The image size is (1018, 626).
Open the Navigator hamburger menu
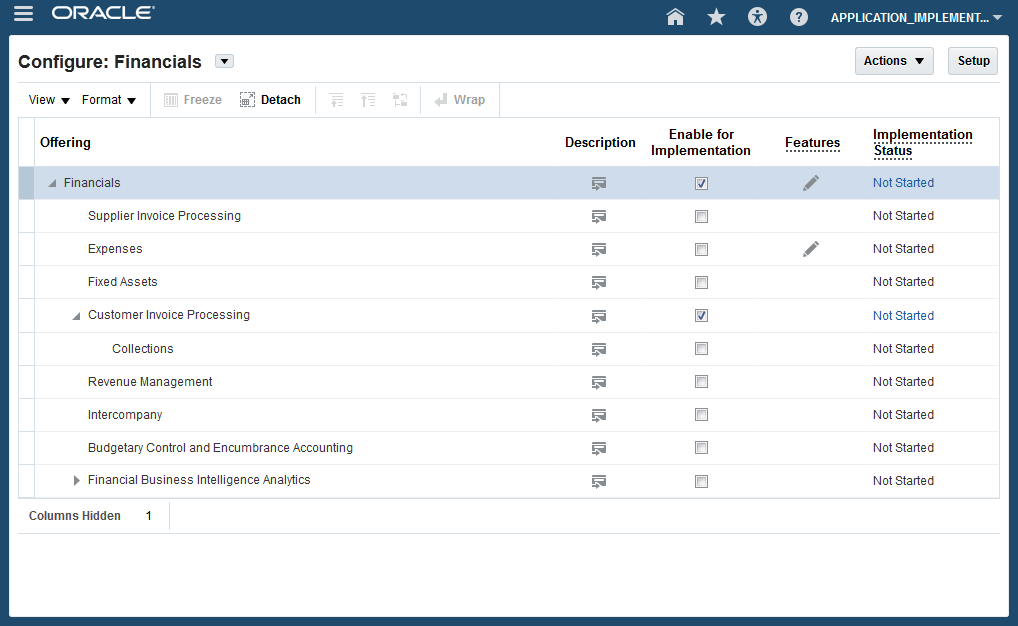tap(24, 14)
